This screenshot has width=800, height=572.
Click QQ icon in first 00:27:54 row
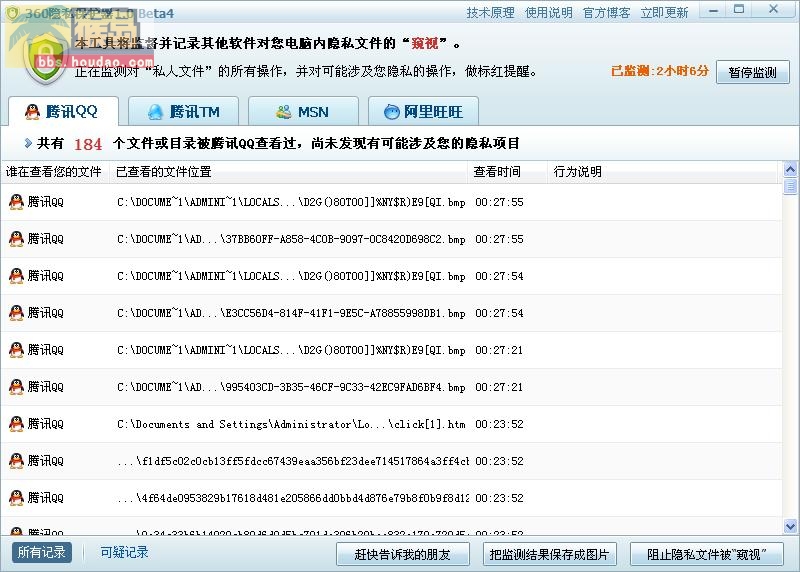[x=16, y=276]
